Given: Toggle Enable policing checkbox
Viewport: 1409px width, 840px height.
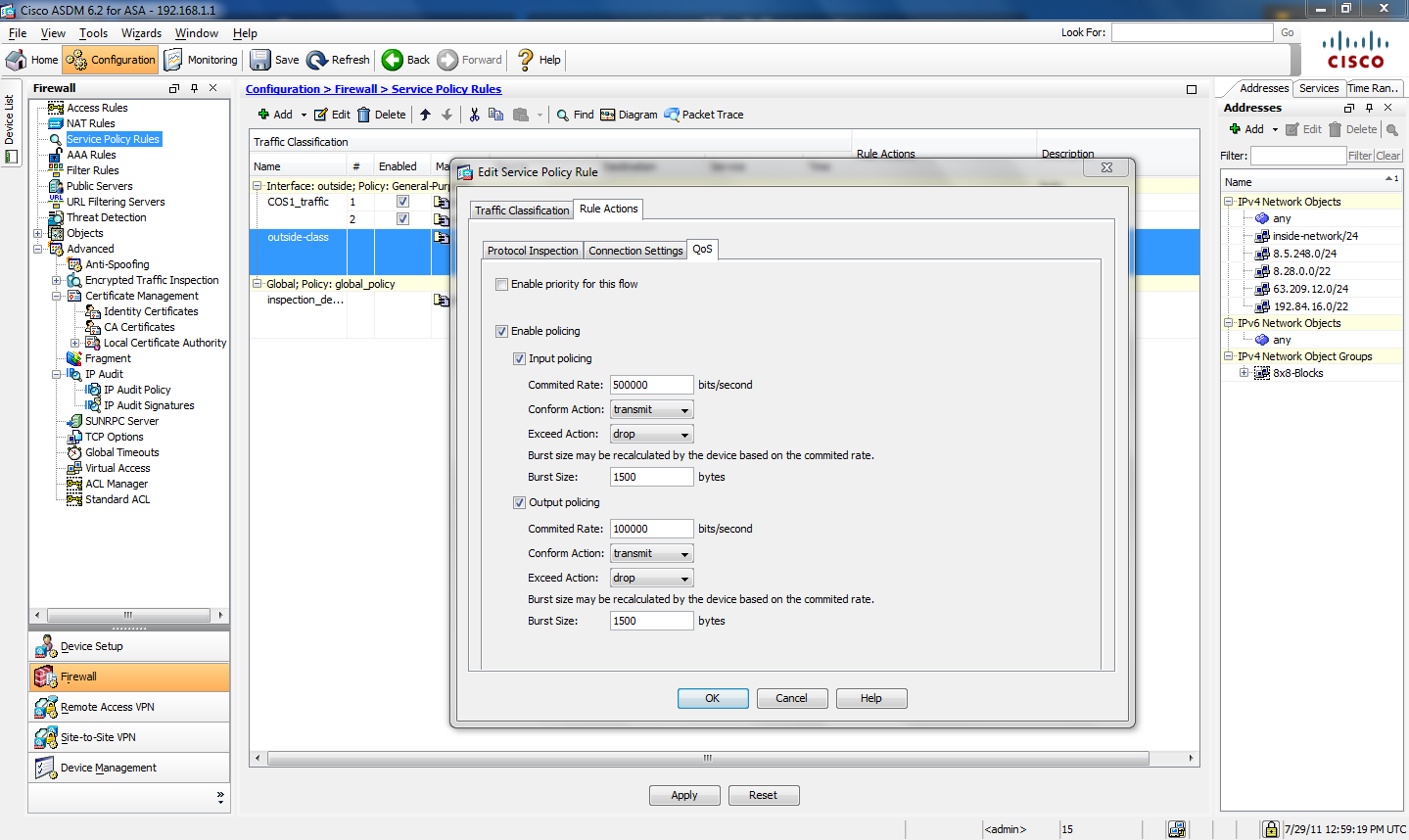Looking at the screenshot, I should [x=501, y=331].
